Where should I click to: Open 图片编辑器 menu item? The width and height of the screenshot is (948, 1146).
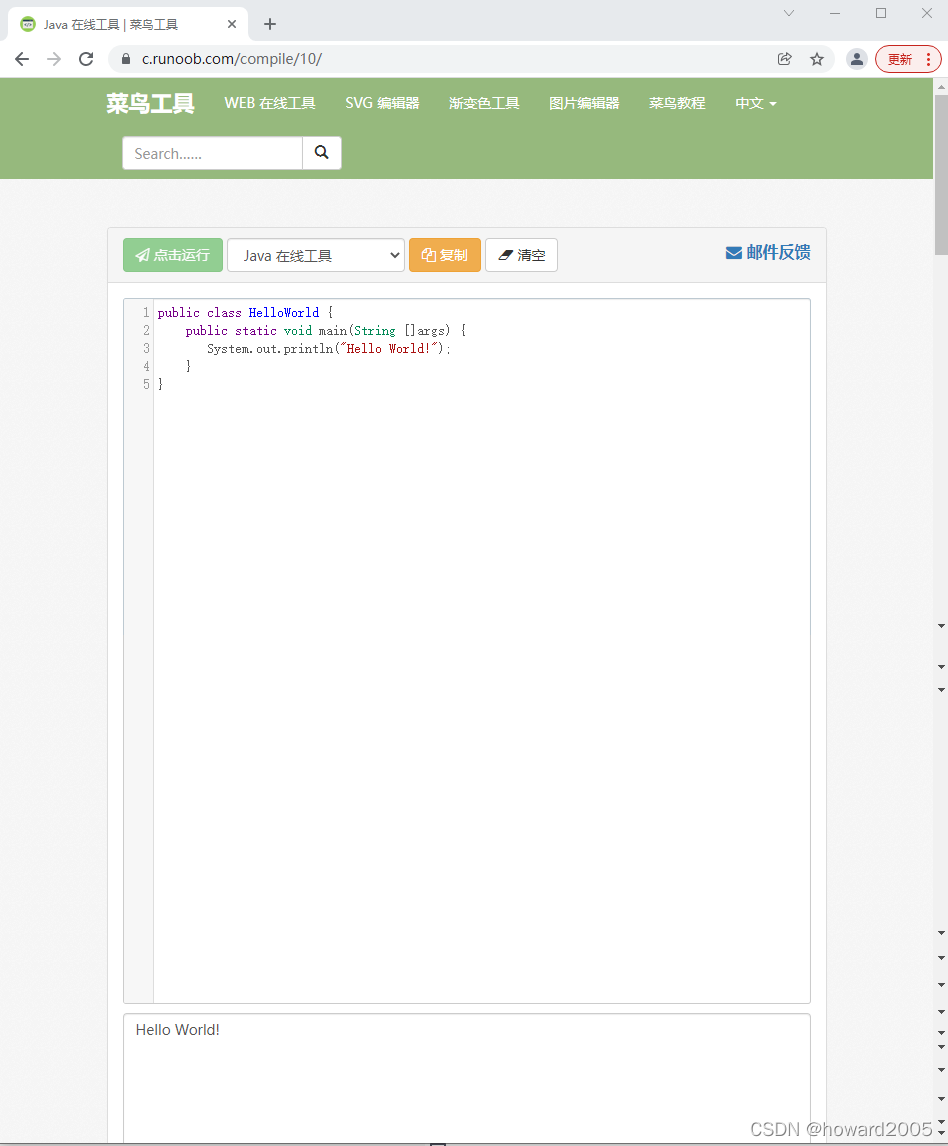(584, 103)
